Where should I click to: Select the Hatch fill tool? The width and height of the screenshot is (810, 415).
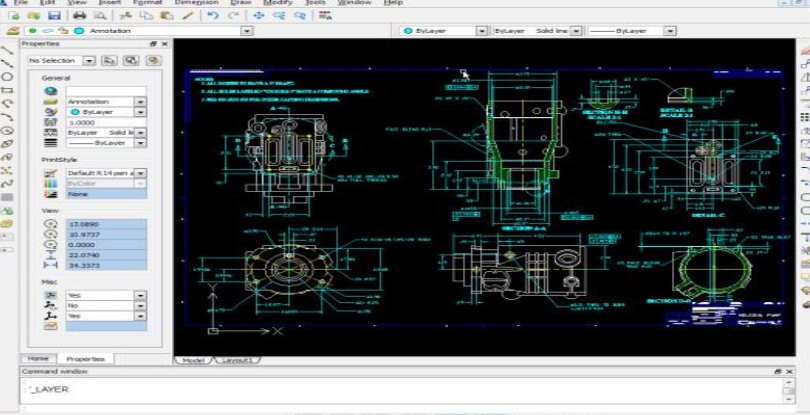7,197
